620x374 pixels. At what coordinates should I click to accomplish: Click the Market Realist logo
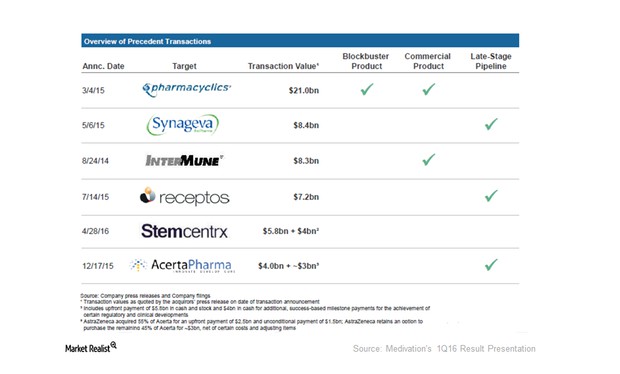91,348
